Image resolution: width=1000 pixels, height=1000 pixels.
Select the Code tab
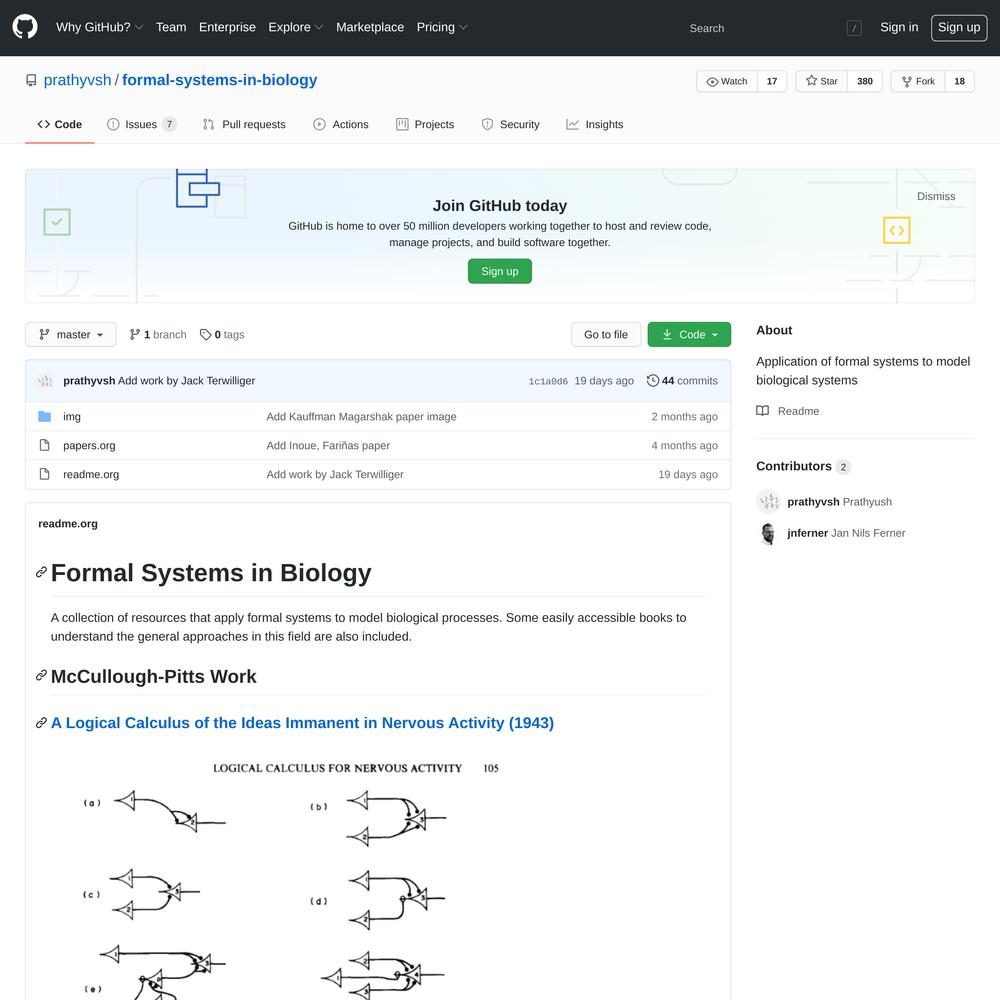coord(59,124)
